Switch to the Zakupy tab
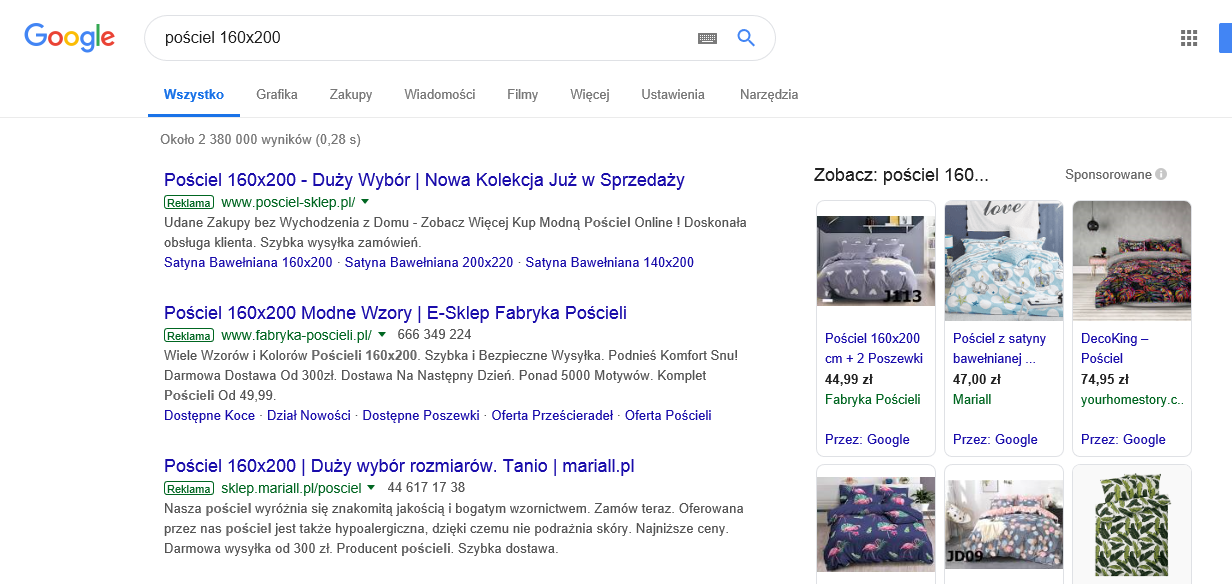Screen dimensions: 1232x584 point(351,95)
